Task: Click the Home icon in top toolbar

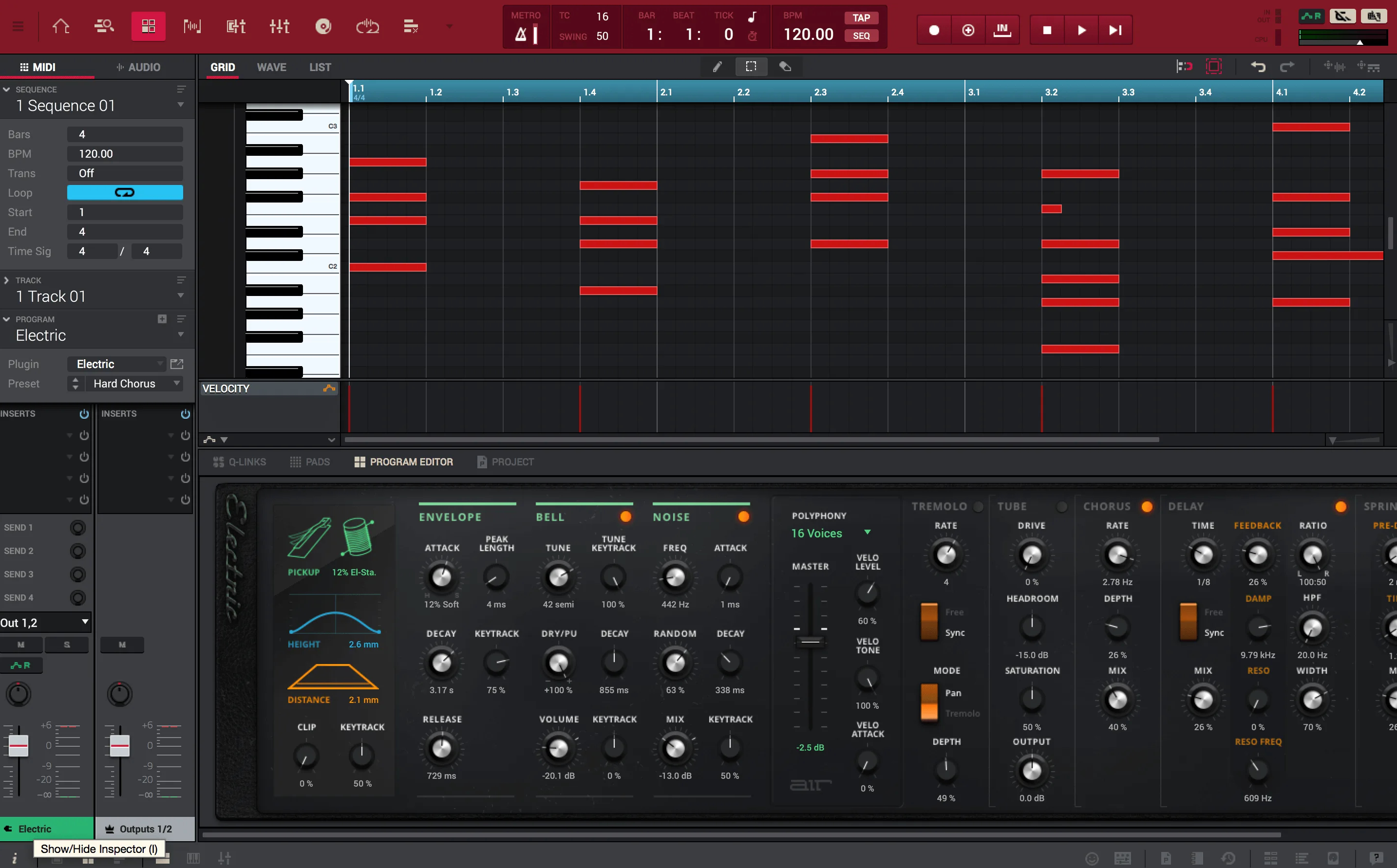Action: pyautogui.click(x=61, y=26)
